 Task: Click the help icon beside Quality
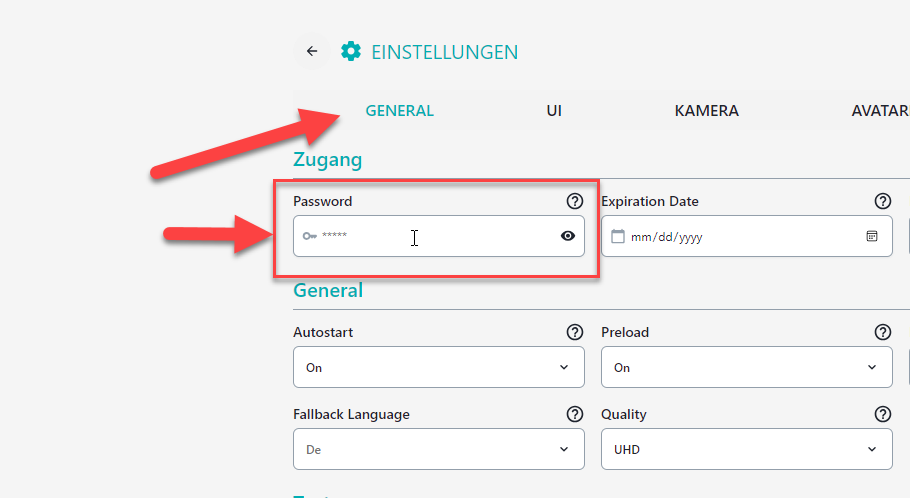[x=883, y=414]
